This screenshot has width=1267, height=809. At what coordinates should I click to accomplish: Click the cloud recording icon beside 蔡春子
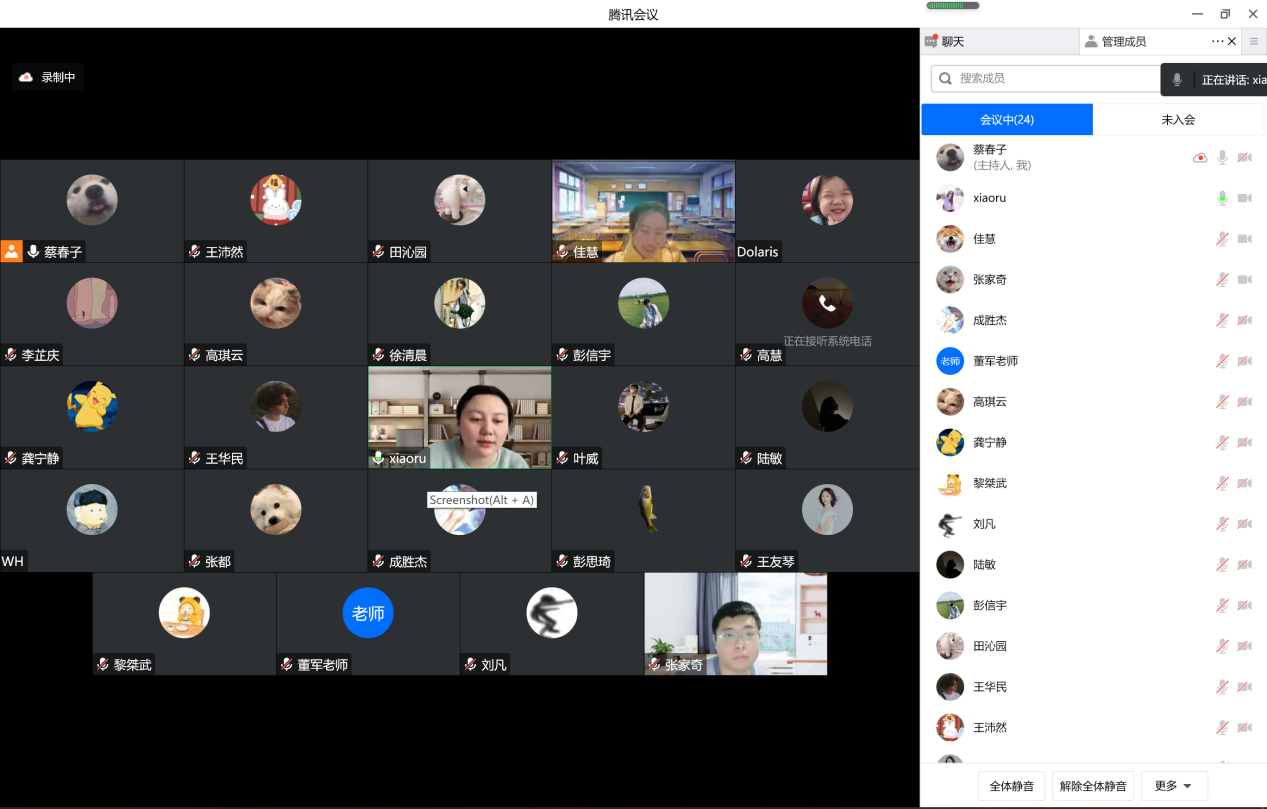(1200, 158)
